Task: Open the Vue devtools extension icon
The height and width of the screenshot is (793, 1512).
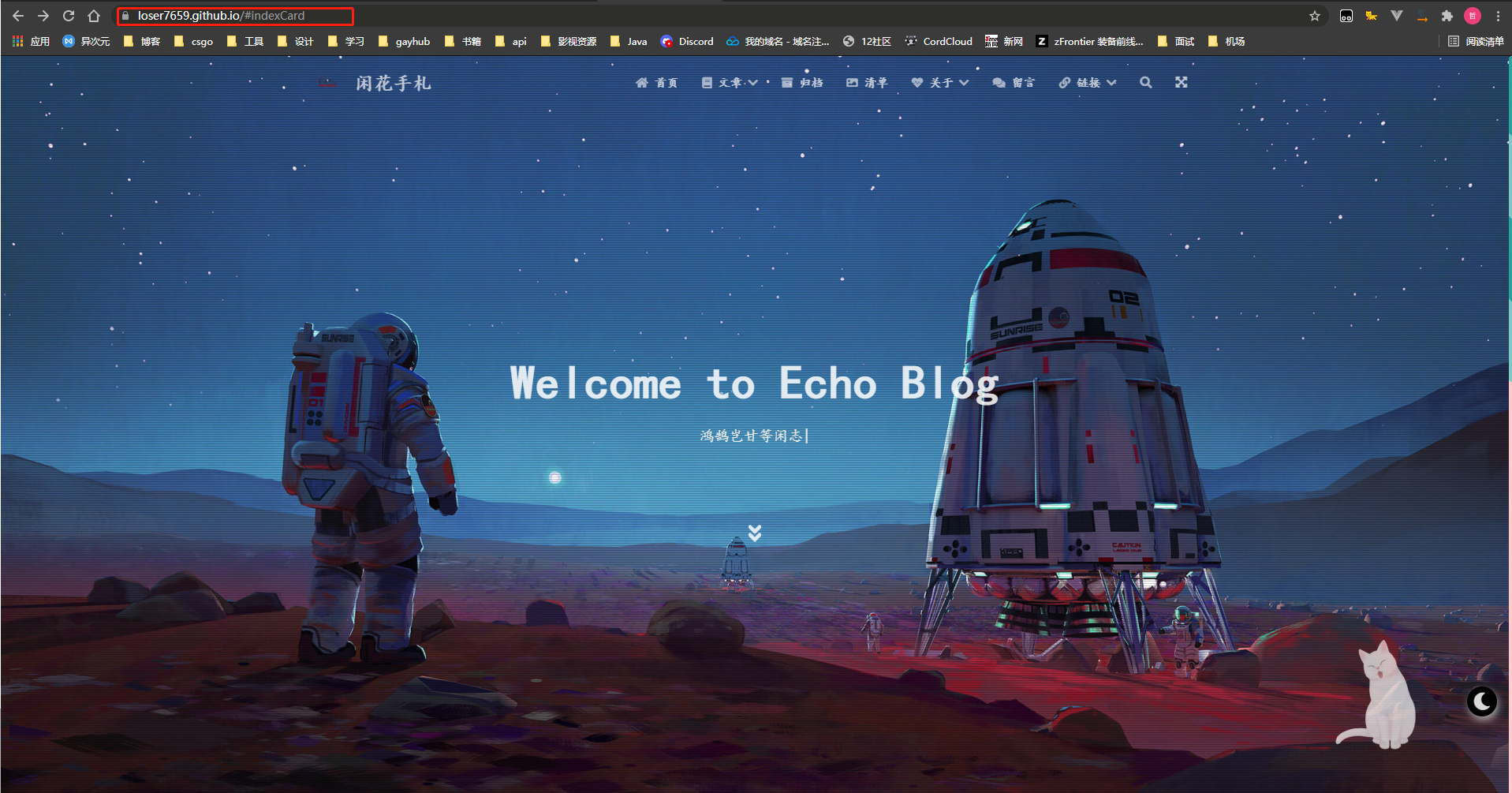Action: (x=1397, y=16)
